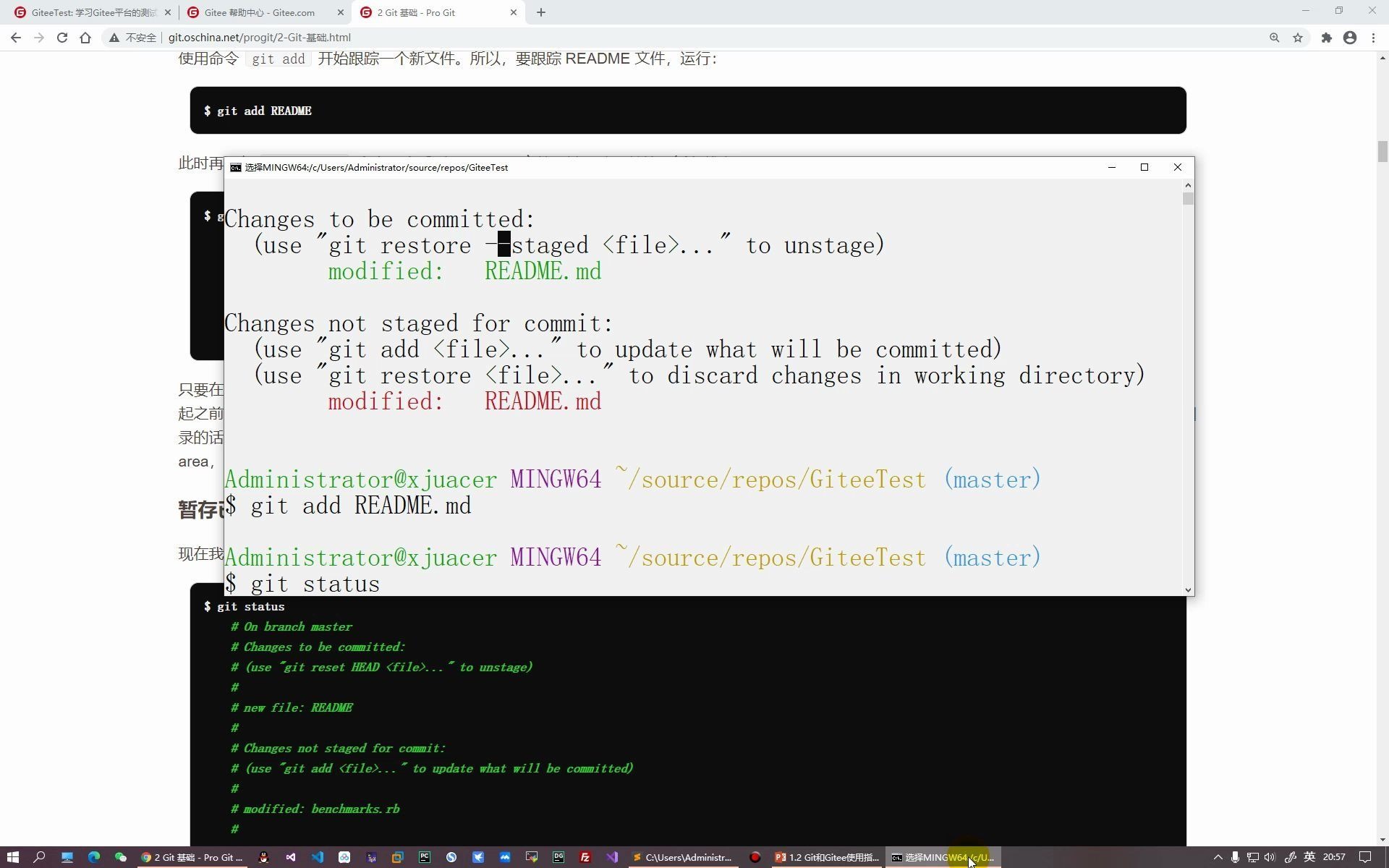The height and width of the screenshot is (868, 1389).
Task: Maximize the MINGW64 terminal window
Action: pos(1144,167)
